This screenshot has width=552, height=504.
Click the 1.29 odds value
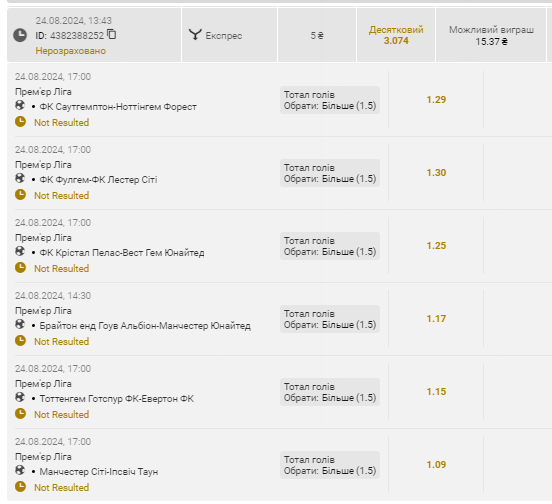pos(436,100)
